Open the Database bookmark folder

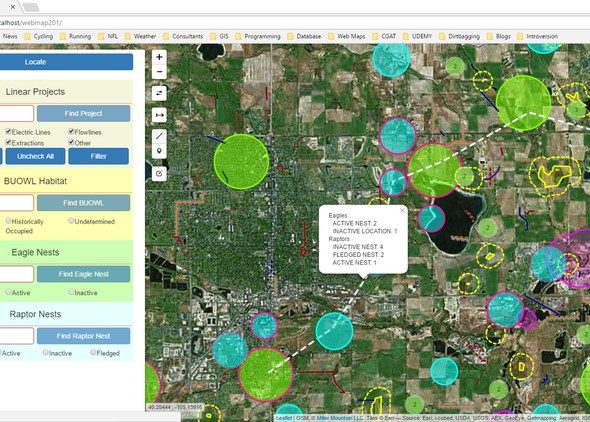(x=304, y=36)
